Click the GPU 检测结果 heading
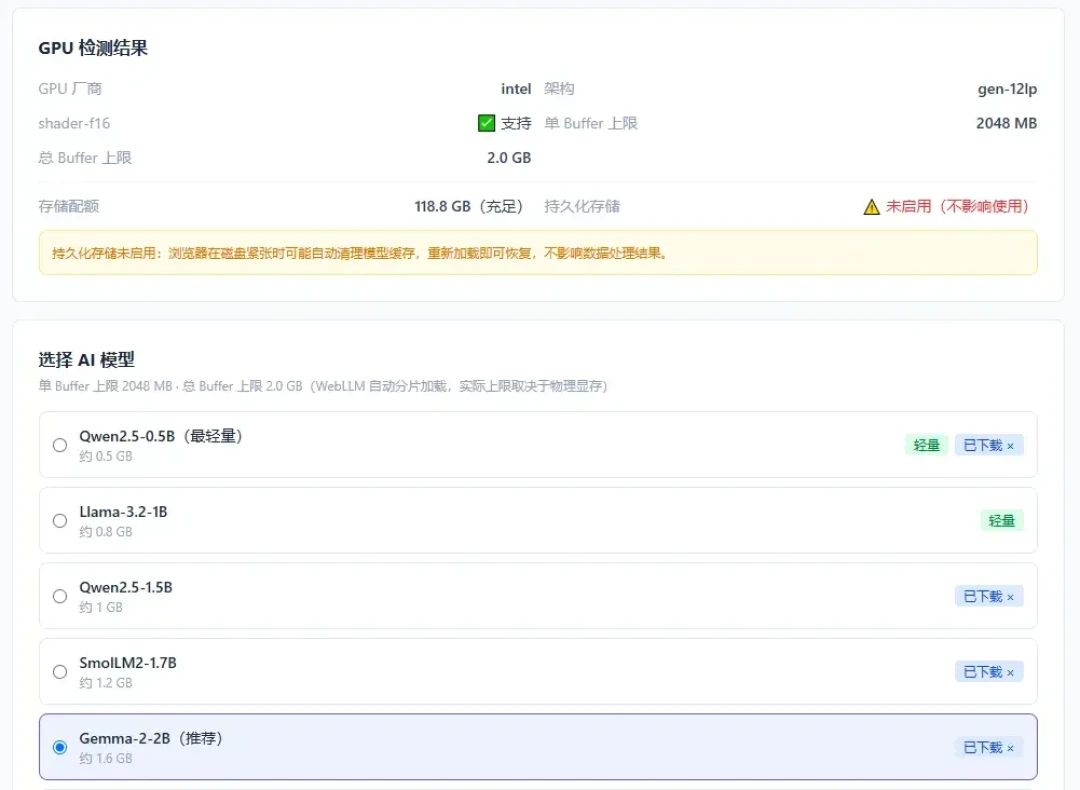This screenshot has width=1080, height=790. [93, 48]
